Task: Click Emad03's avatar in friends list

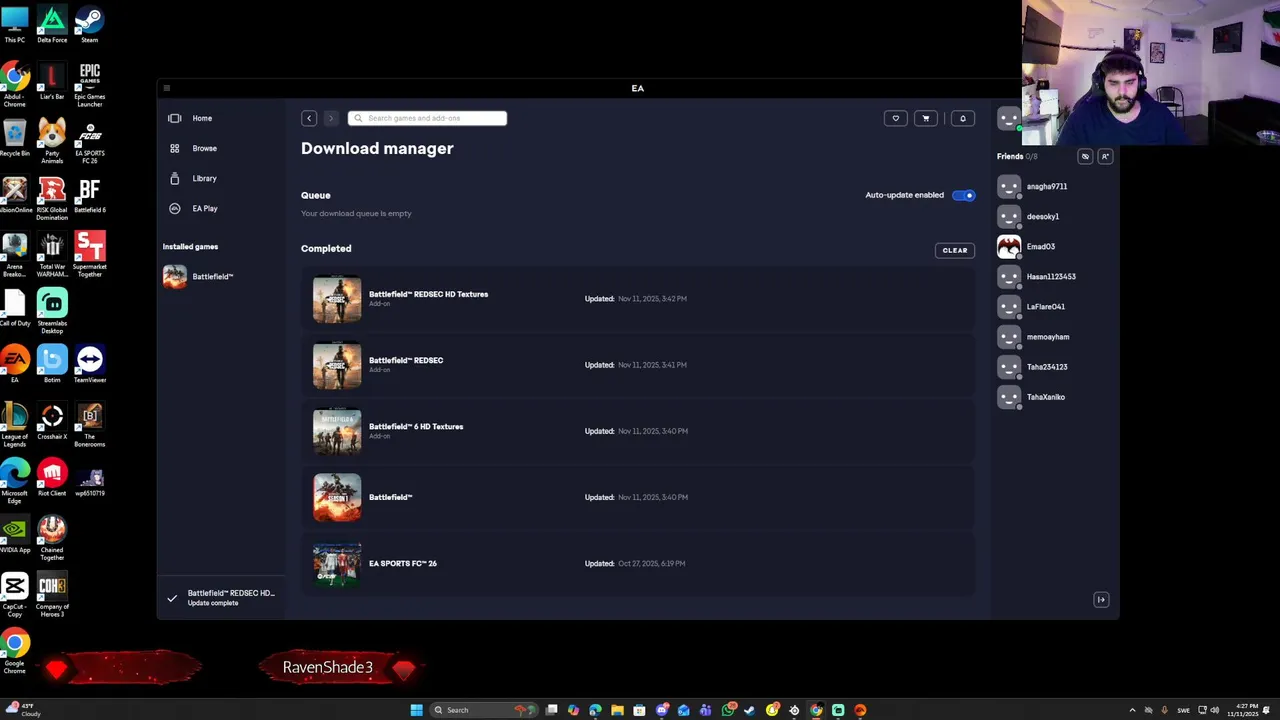Action: (x=1009, y=246)
